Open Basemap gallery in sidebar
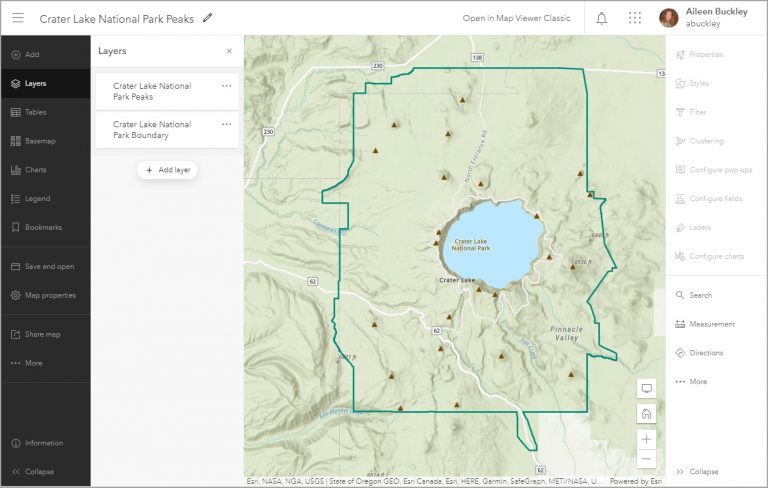768x488 pixels. pos(46,141)
